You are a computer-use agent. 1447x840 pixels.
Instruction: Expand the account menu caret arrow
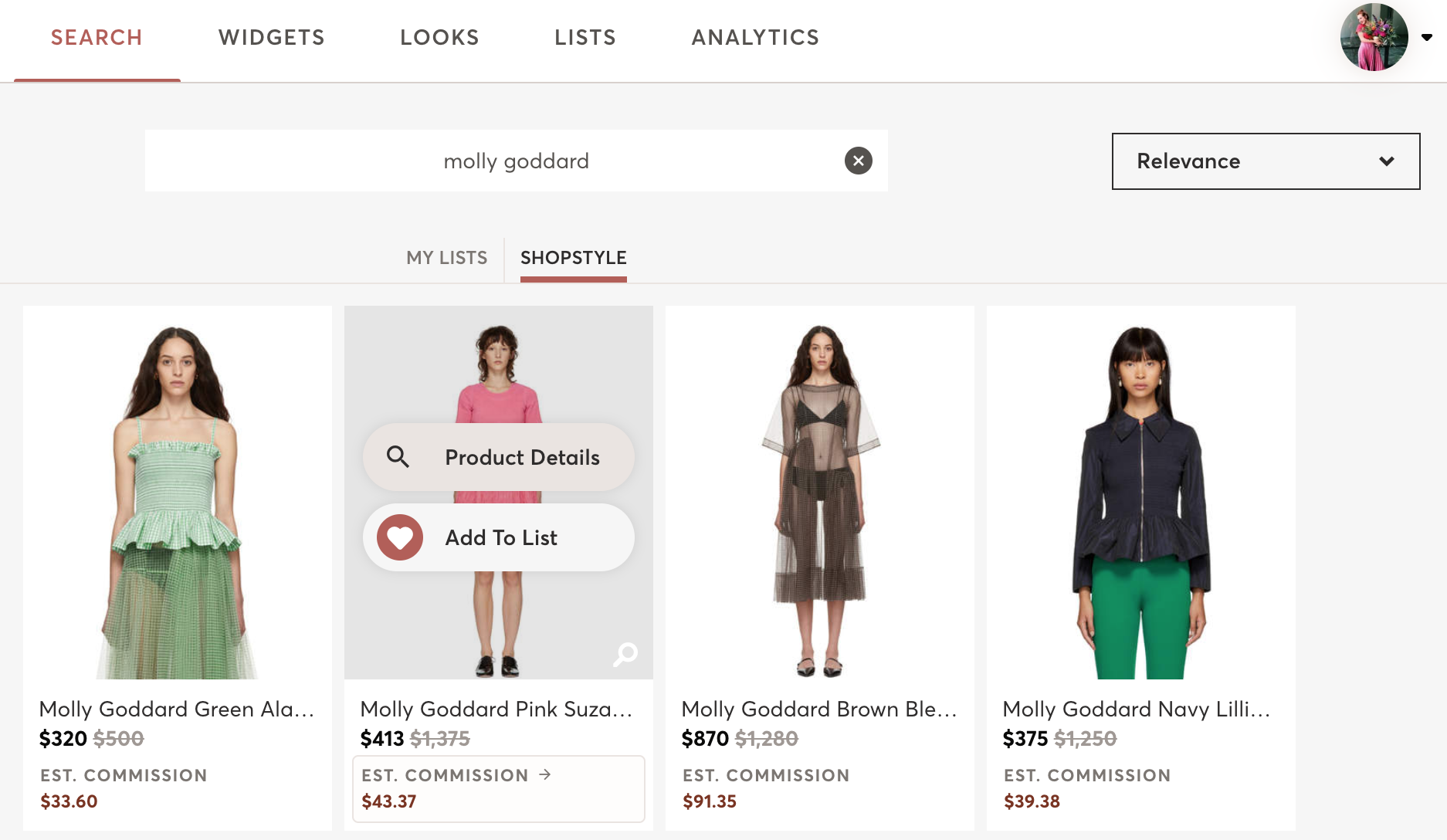(x=1427, y=37)
